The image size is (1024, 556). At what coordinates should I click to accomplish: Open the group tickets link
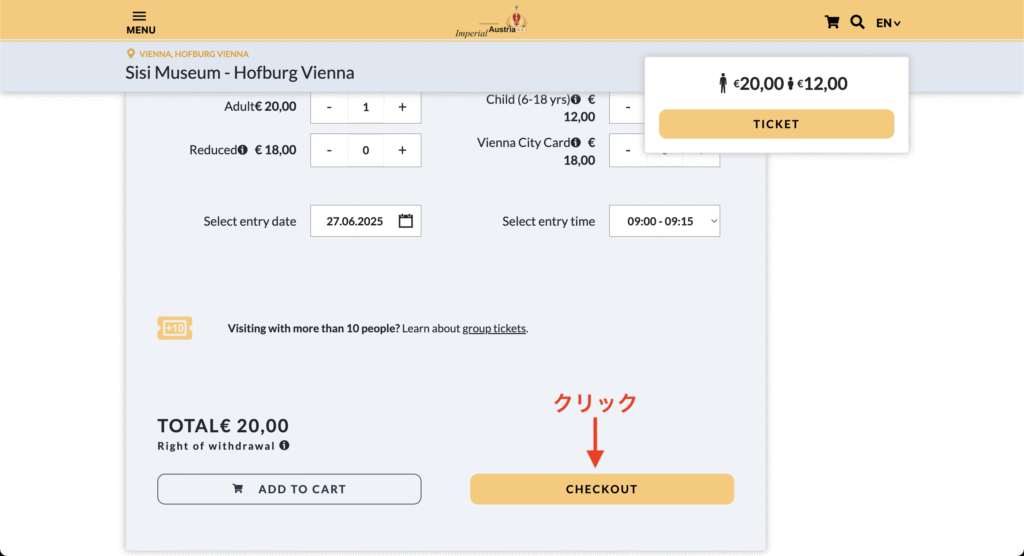click(x=494, y=328)
